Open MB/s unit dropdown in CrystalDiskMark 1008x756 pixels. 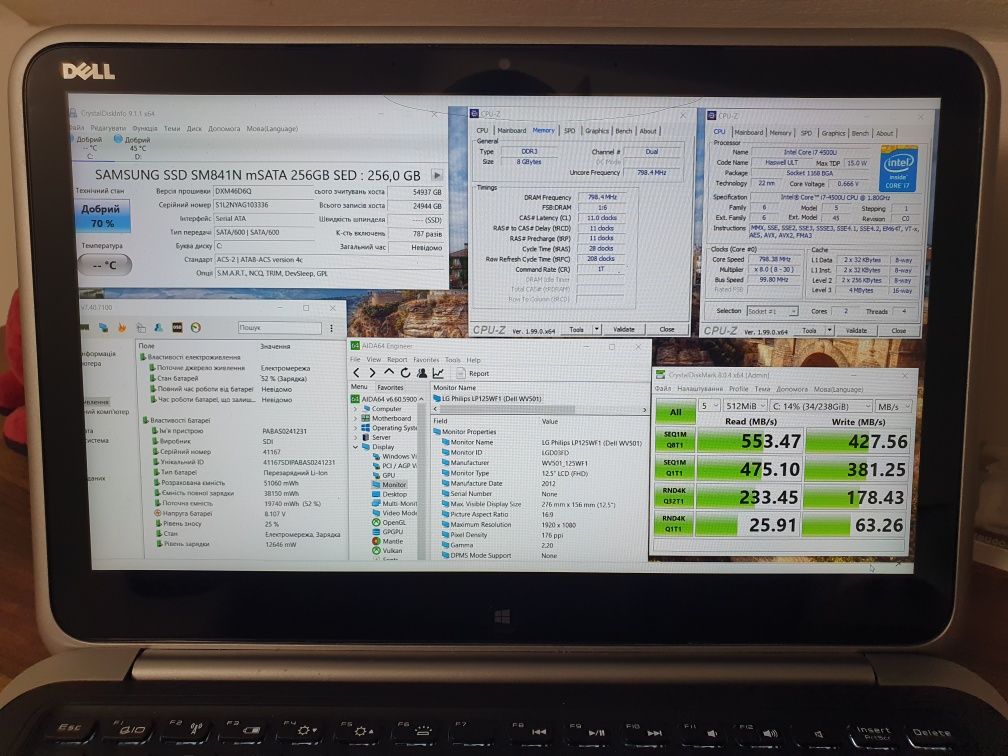click(894, 406)
